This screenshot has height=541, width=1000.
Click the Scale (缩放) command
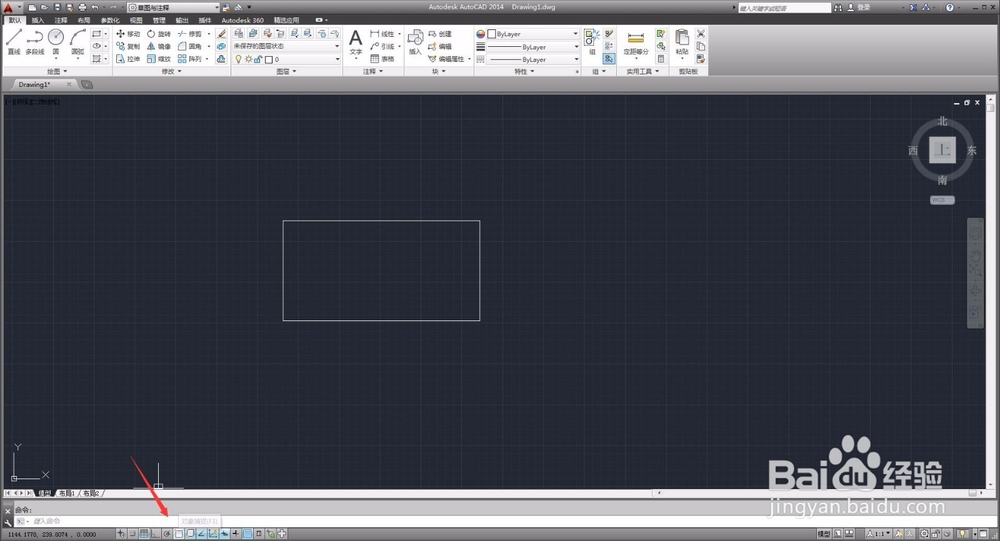(159, 59)
